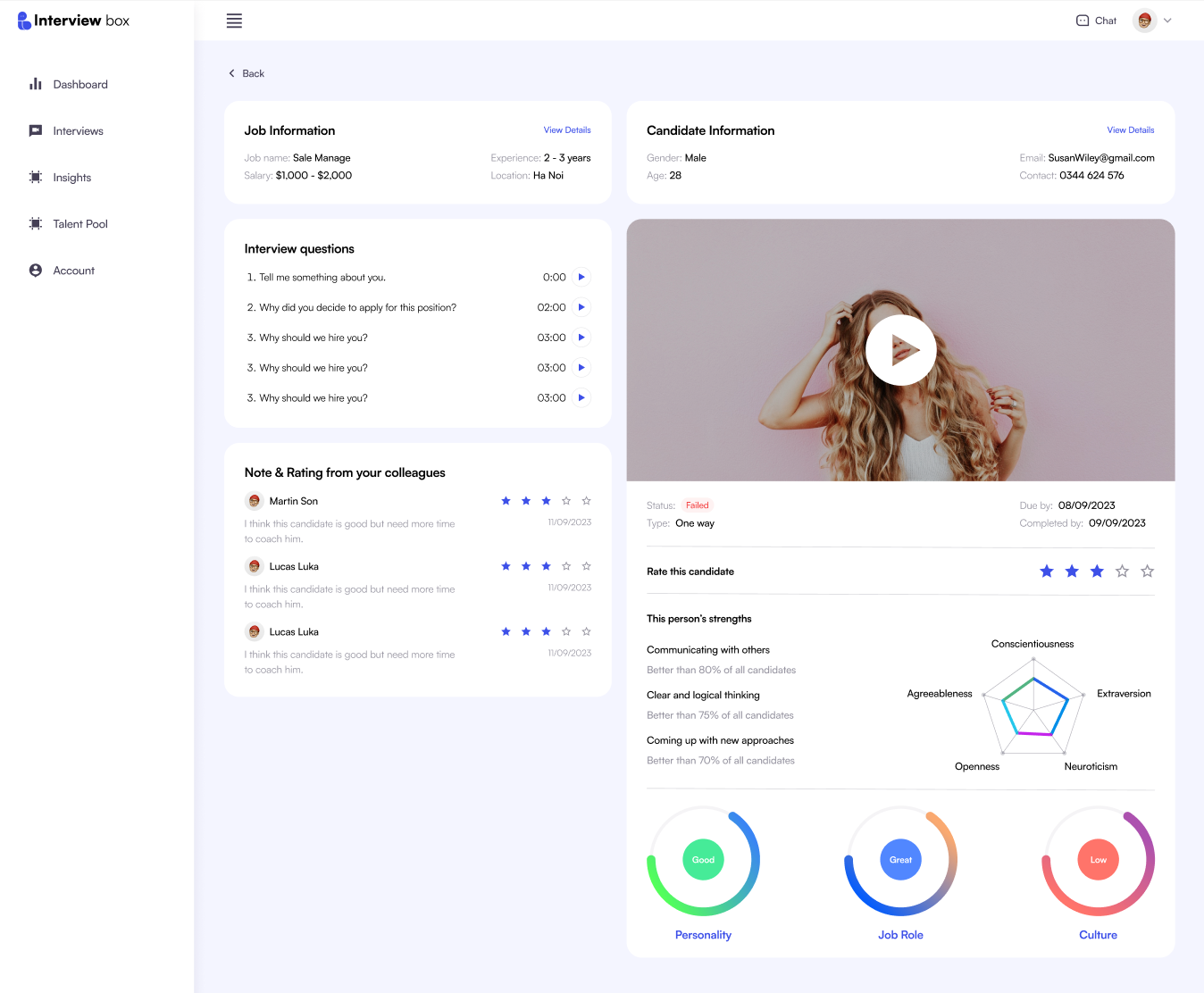The height and width of the screenshot is (993, 1204).
Task: Expand the profile dropdown chevron
Action: coord(1167,21)
